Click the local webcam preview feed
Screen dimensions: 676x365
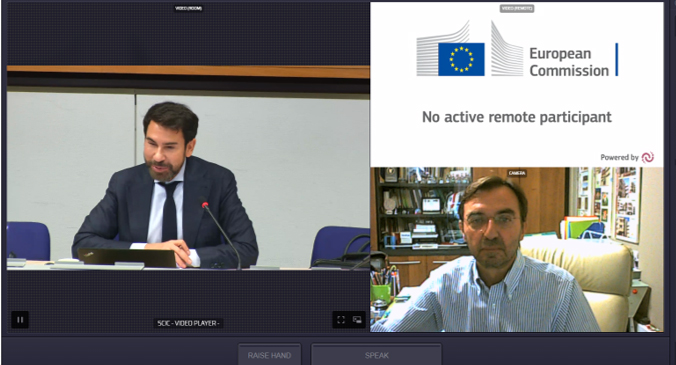click(517, 250)
